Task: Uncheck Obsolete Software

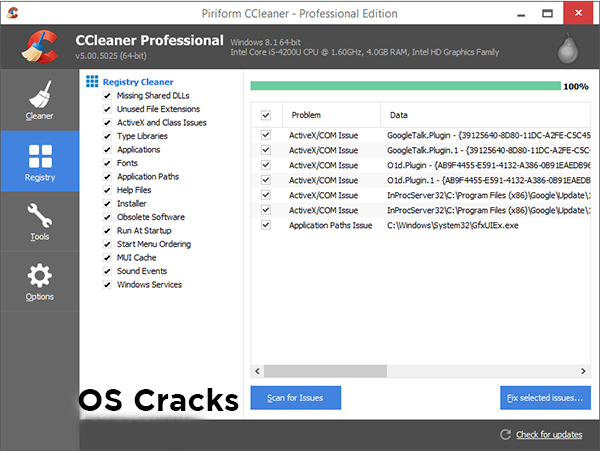Action: pyautogui.click(x=107, y=217)
